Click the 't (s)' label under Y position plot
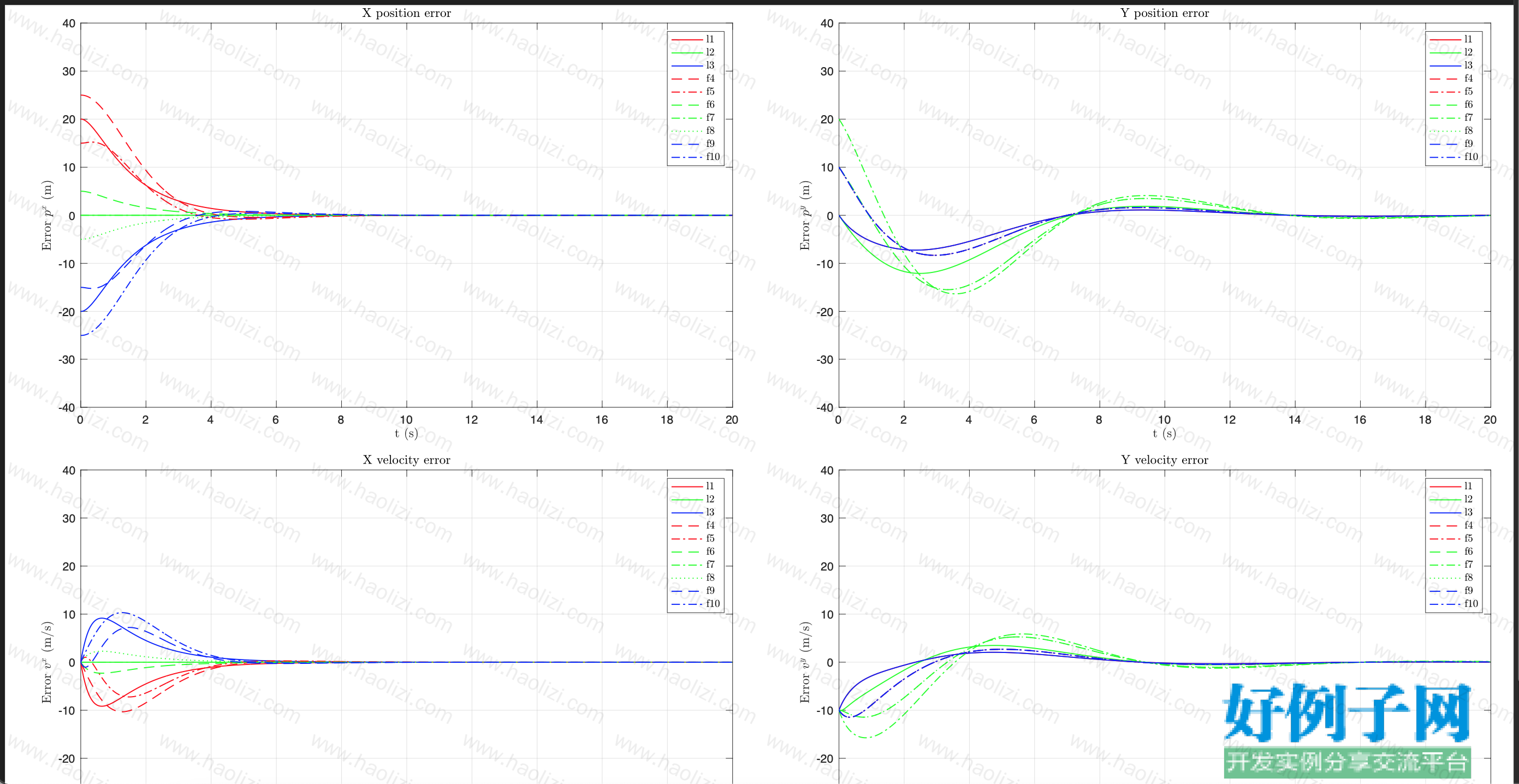 coord(1165,434)
